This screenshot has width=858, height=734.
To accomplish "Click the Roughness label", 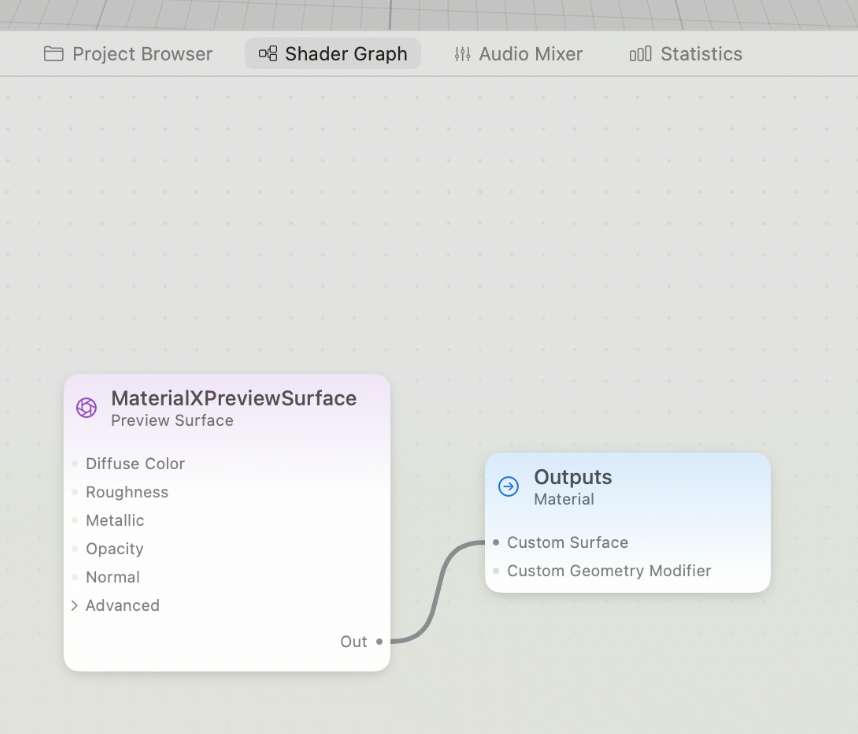I will (x=127, y=492).
